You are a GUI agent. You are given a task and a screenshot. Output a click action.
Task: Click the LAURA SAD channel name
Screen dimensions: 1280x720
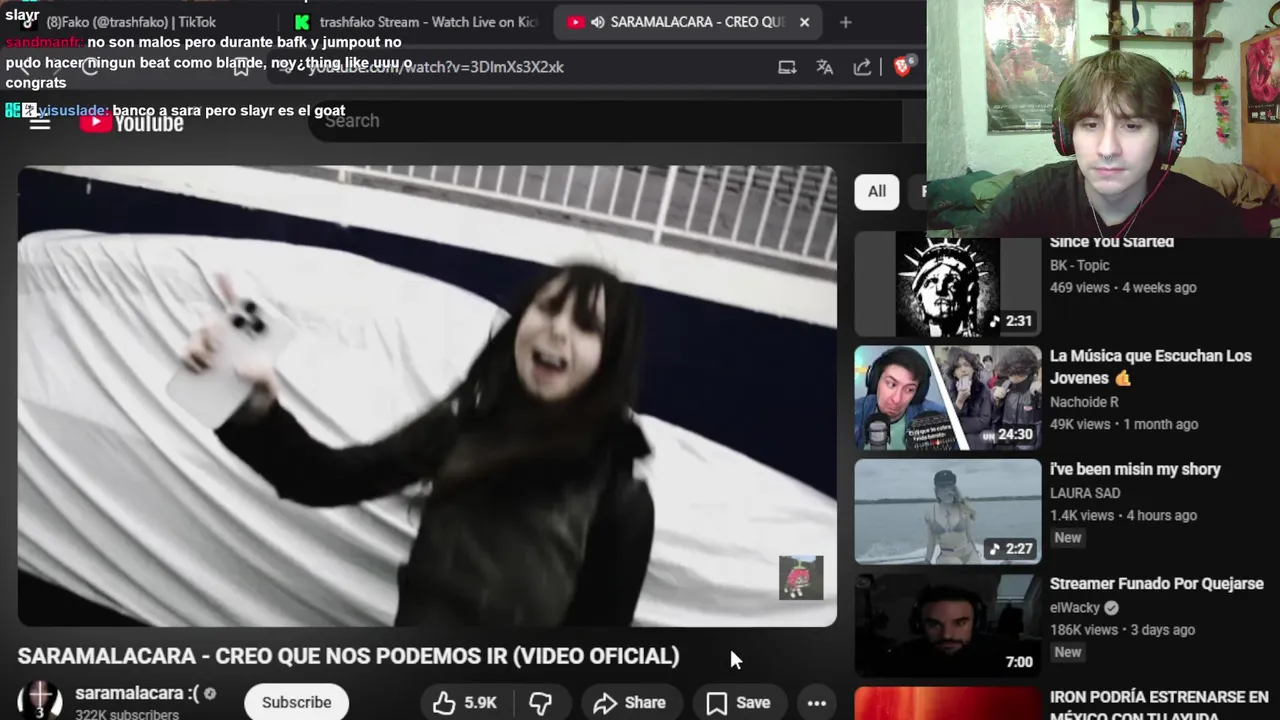(x=1085, y=493)
